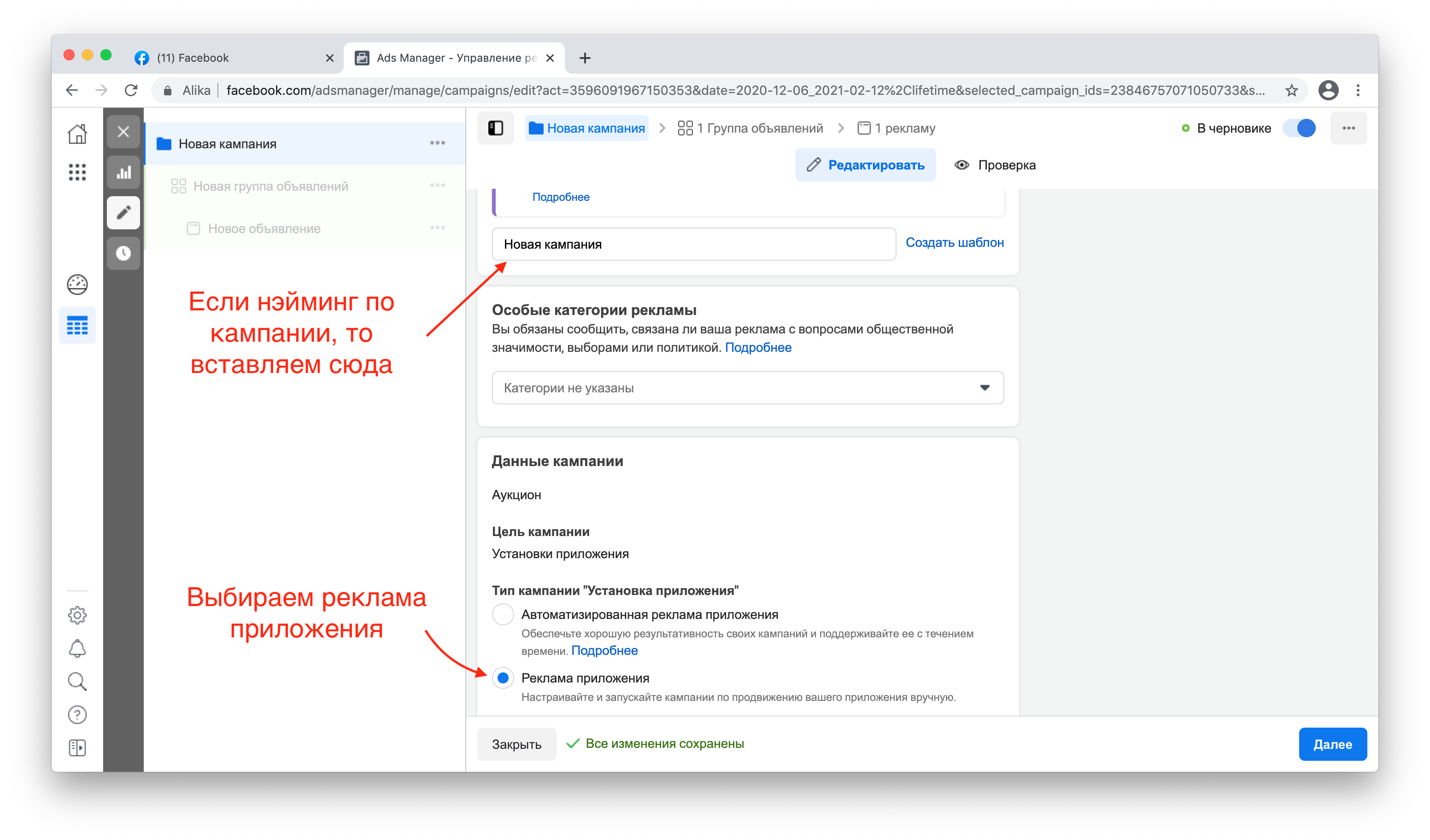Click the browser address bar URL

coord(745,90)
